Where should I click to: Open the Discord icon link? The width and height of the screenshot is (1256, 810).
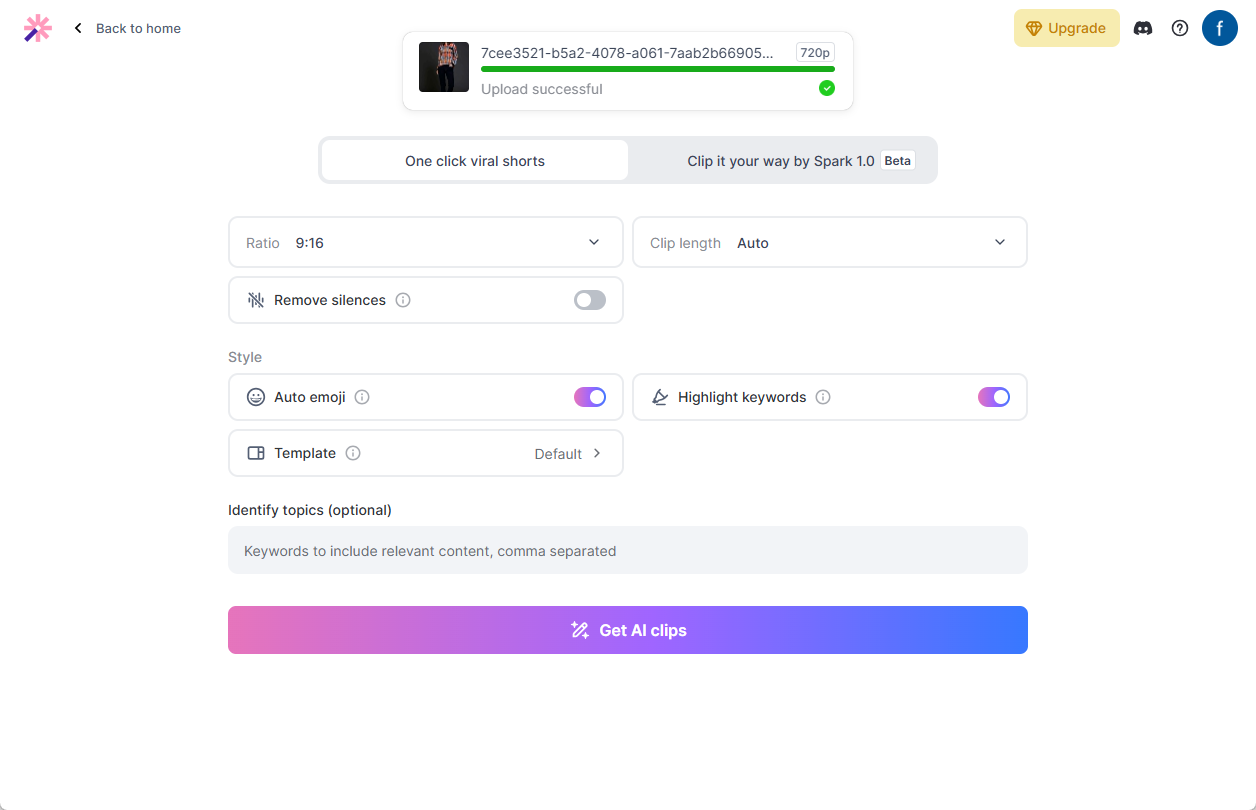[x=1142, y=28]
